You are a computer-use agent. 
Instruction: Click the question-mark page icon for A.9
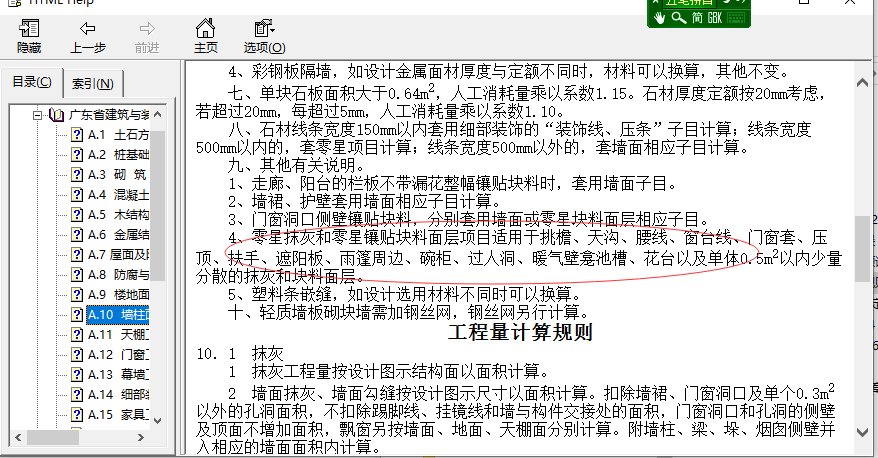coord(77,295)
